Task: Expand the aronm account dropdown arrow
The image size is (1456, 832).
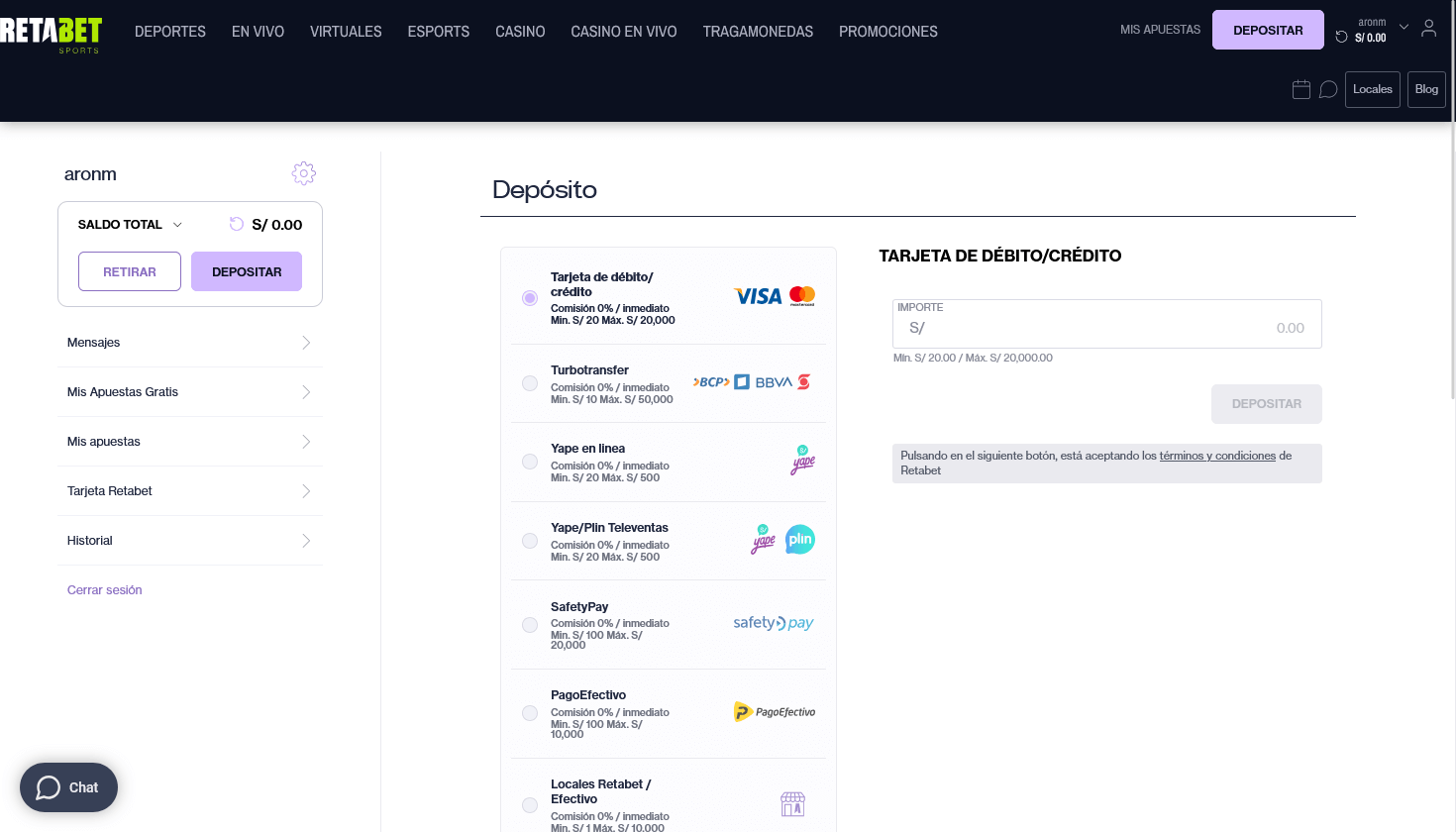Action: [x=1404, y=27]
